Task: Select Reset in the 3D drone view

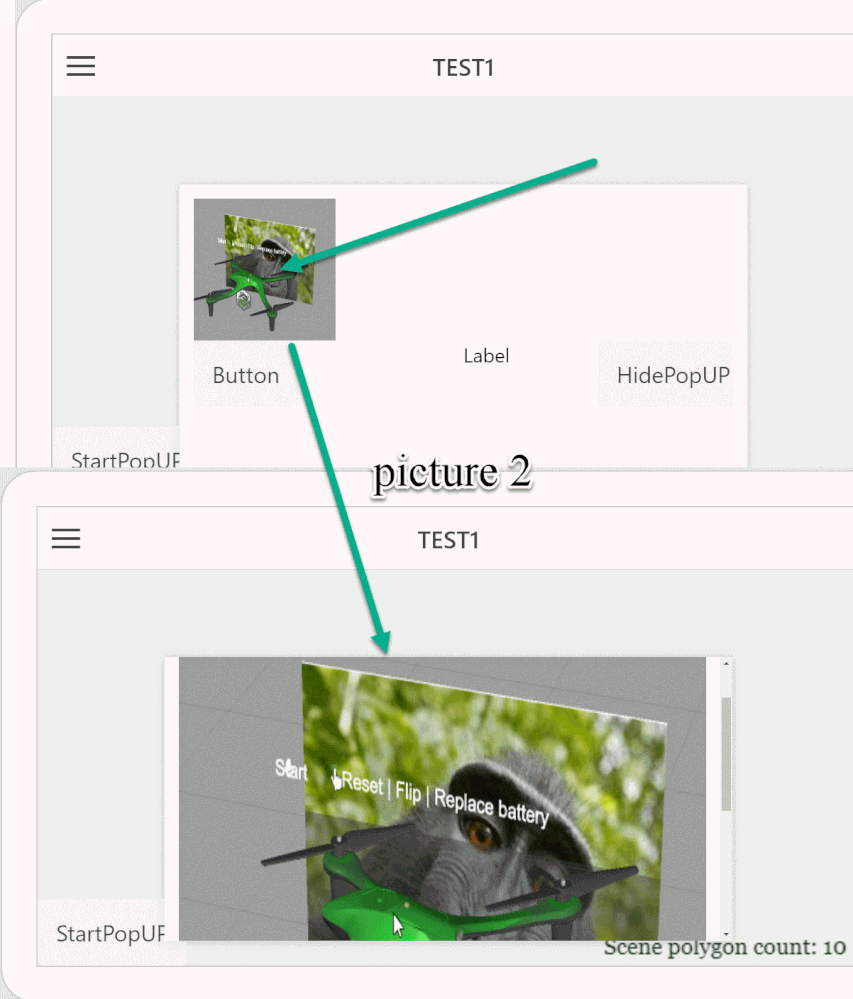Action: [x=361, y=783]
